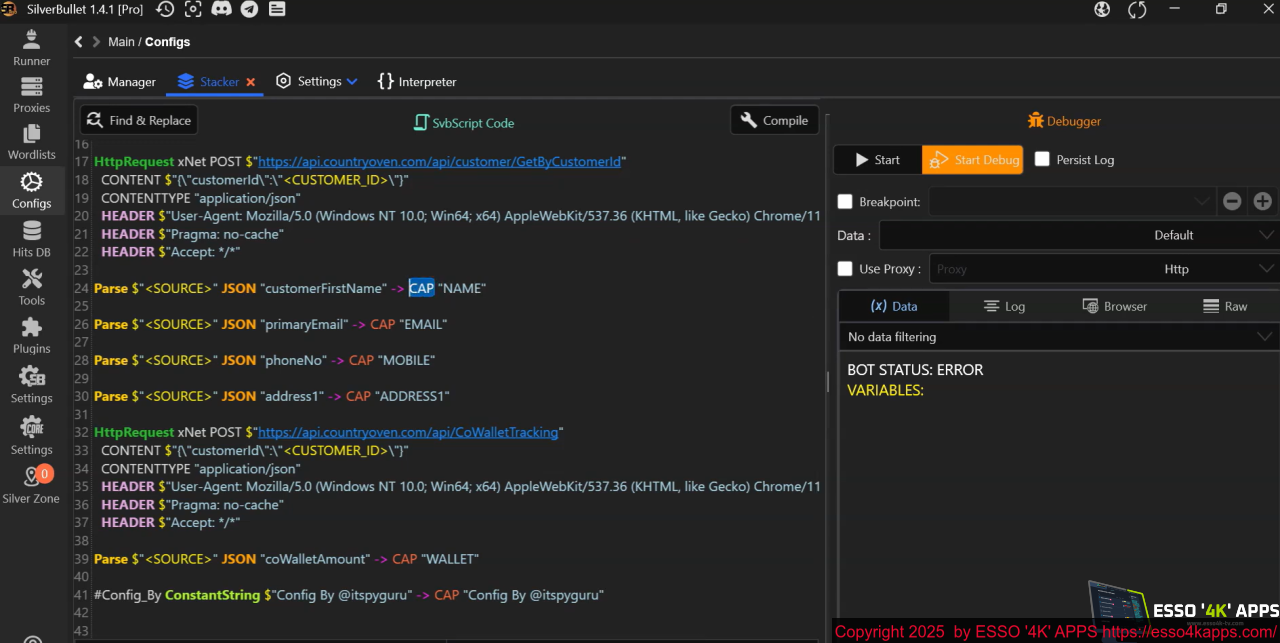Click the Debugger panel header
The image size is (1280, 643).
tap(1064, 121)
